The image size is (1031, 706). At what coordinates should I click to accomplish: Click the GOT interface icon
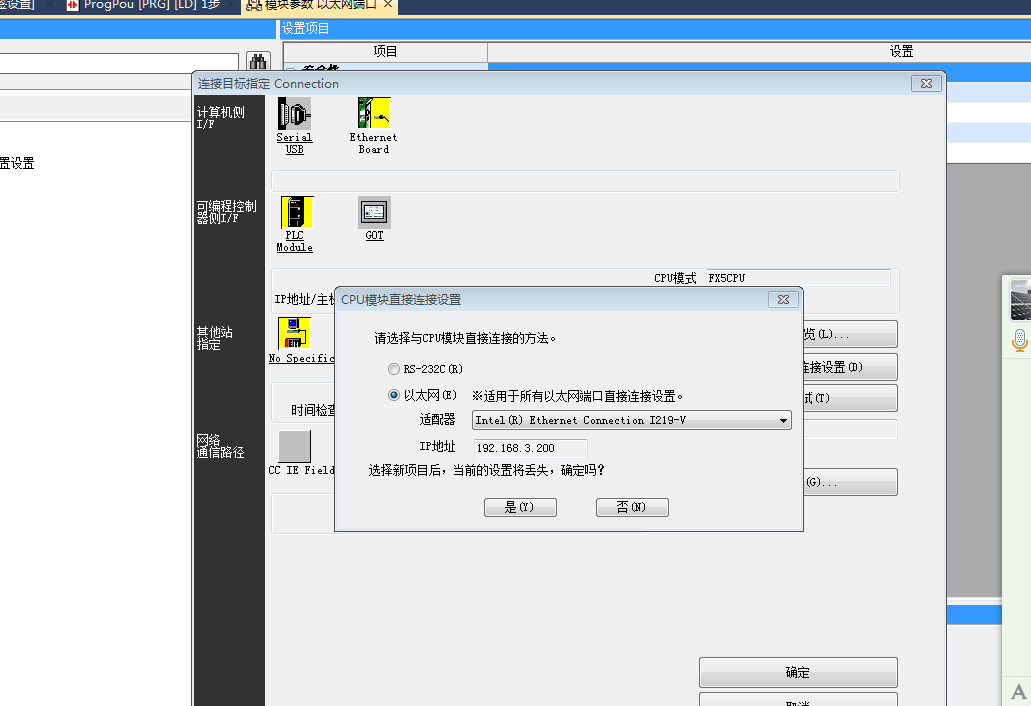coord(374,212)
